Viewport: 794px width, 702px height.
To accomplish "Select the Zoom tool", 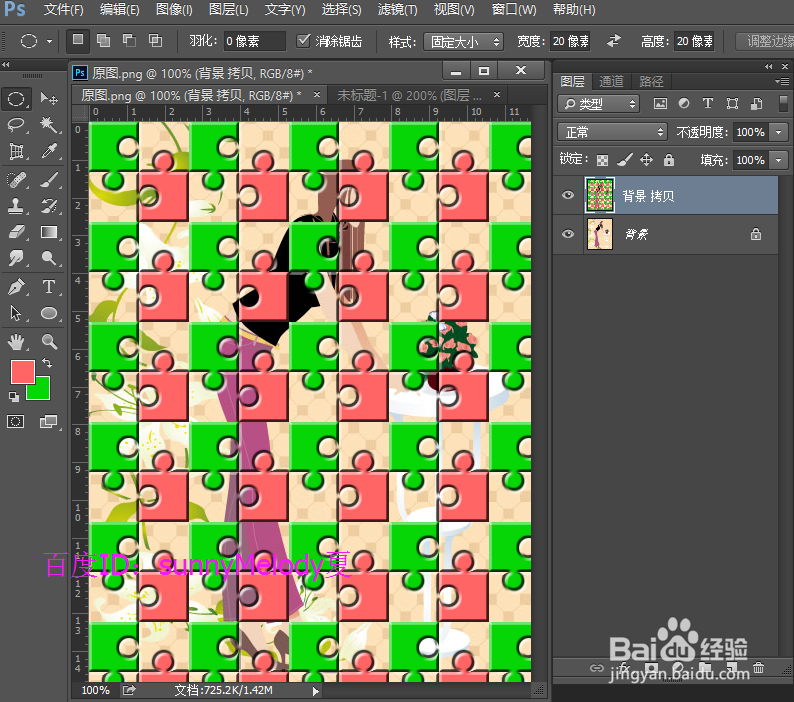I will click(x=49, y=342).
